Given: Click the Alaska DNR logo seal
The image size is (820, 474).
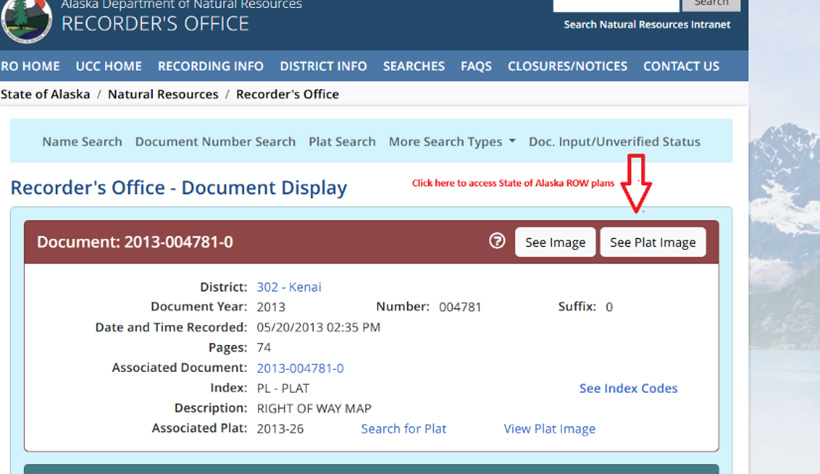Looking at the screenshot, I should pos(26,21).
